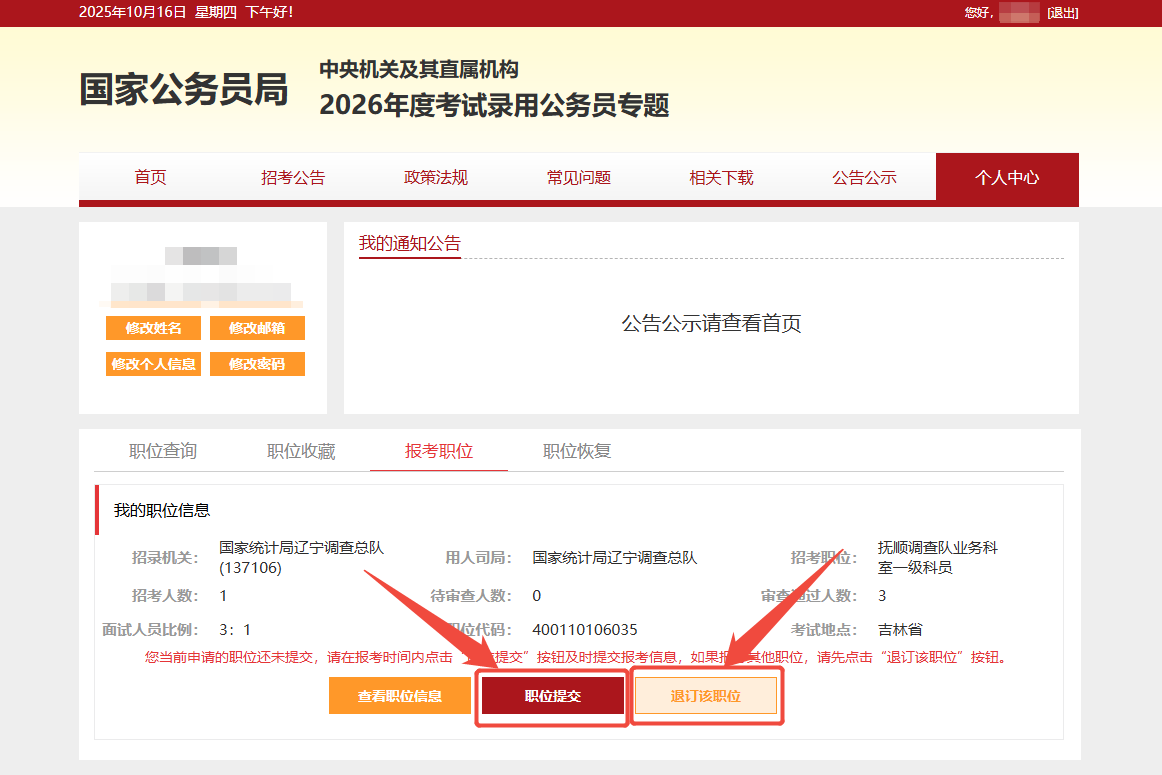1162x775 pixels.
Task: Select 常见问题 in the navigation bar
Action: 578,178
